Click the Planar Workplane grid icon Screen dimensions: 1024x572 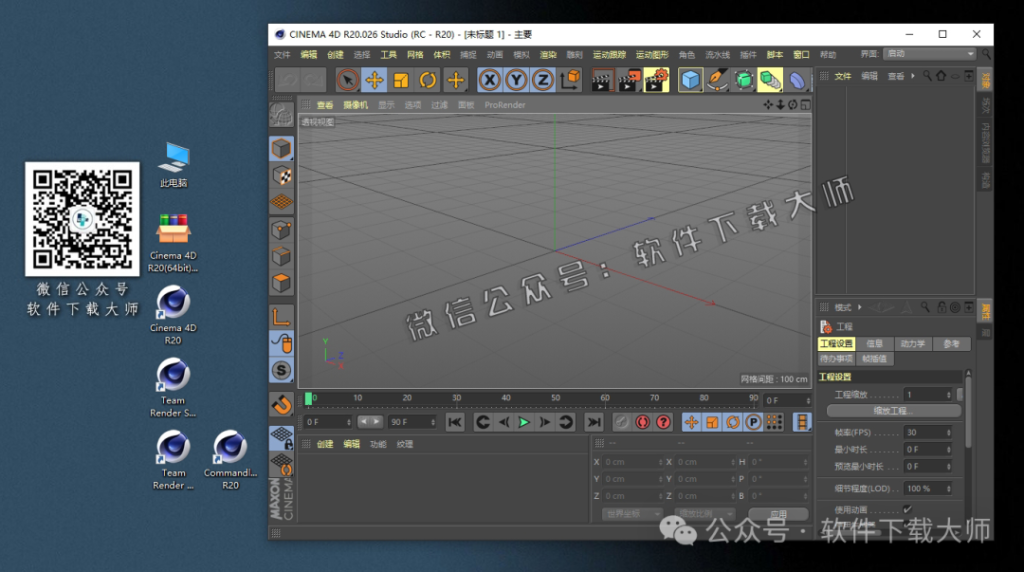coord(281,465)
